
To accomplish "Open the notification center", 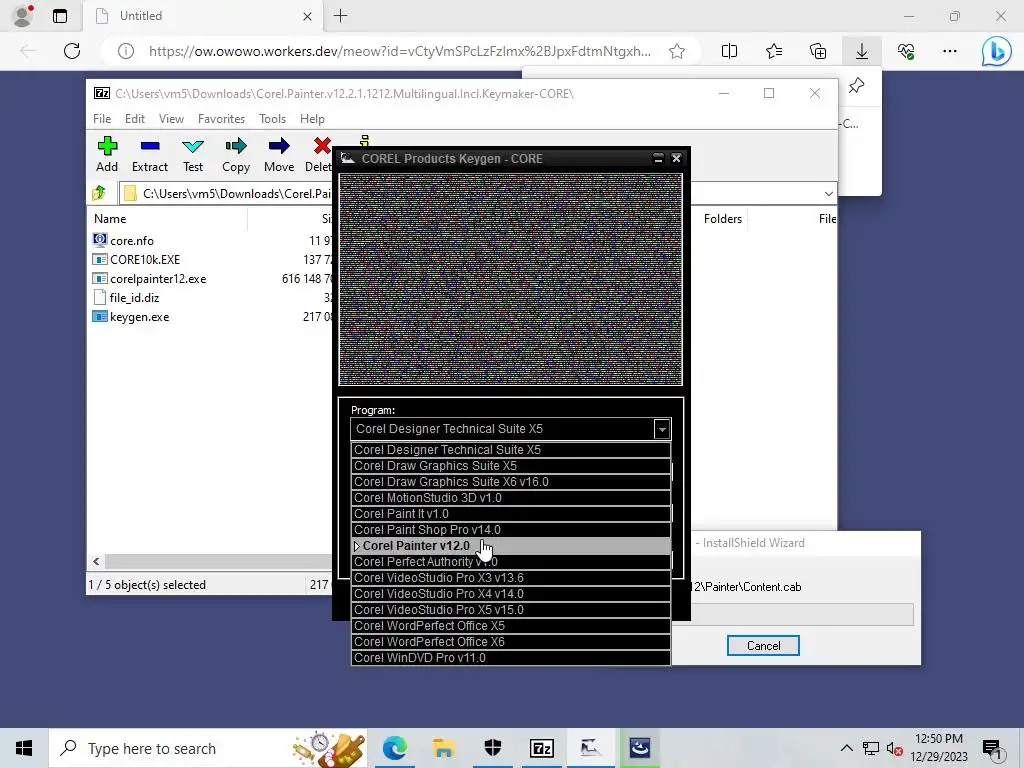I will (x=993, y=748).
